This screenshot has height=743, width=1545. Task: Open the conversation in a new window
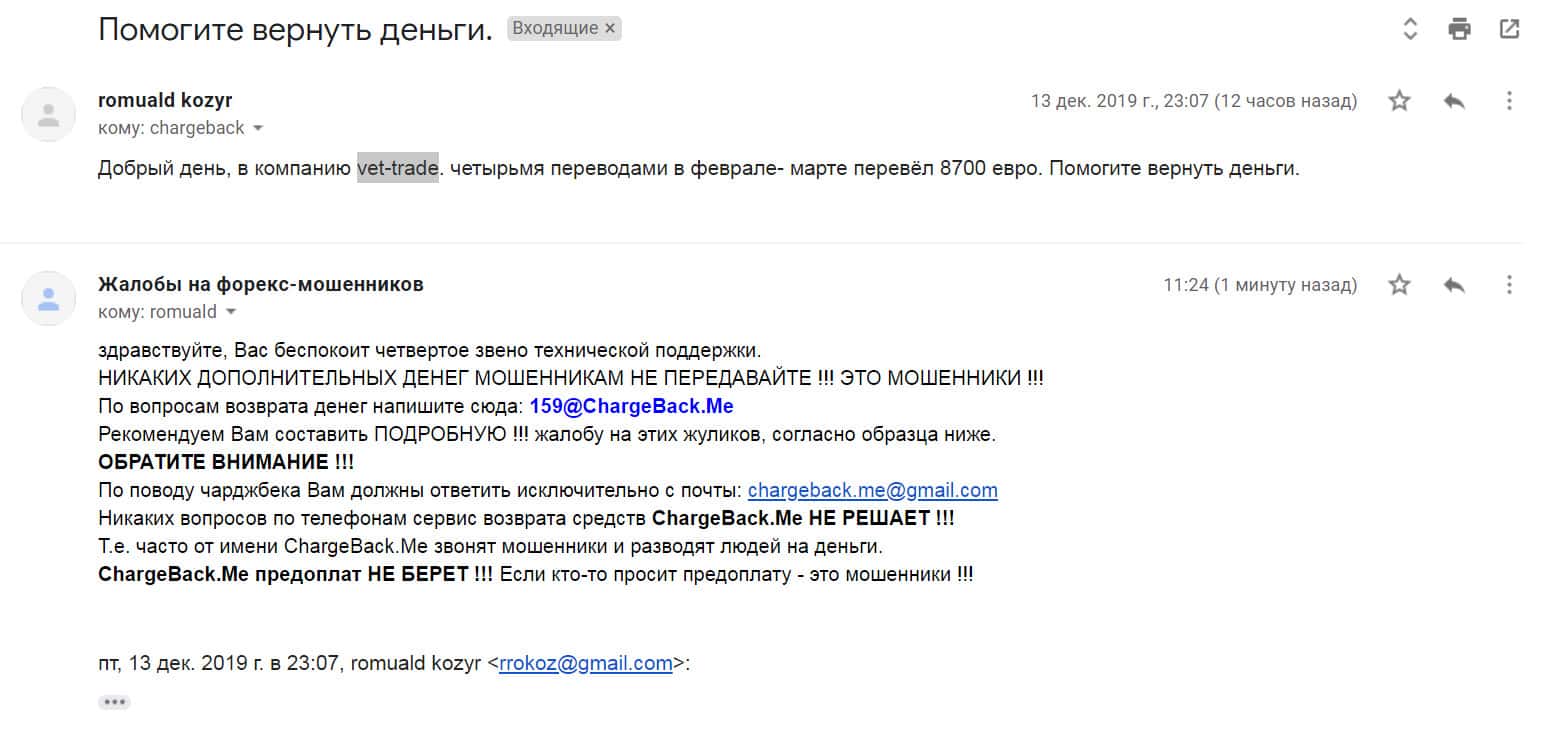tap(1509, 29)
